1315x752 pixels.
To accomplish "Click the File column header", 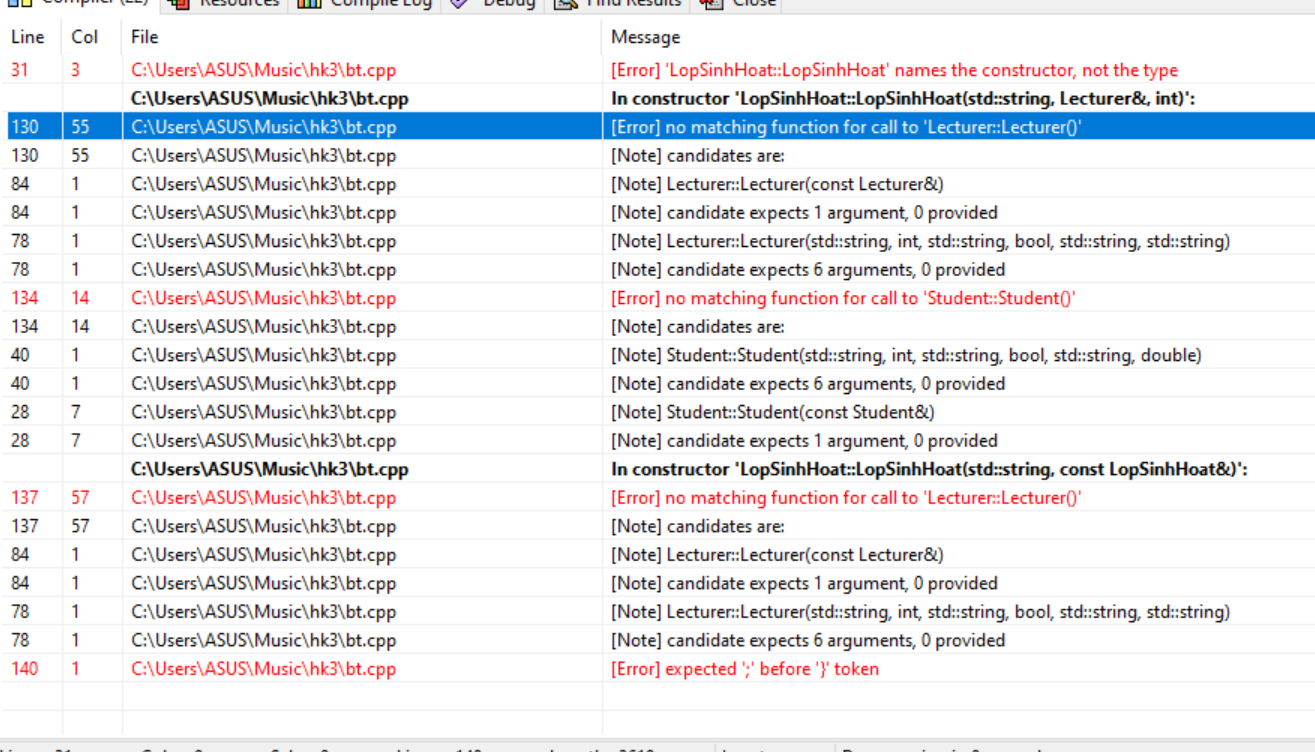I will pyautogui.click(x=145, y=37).
